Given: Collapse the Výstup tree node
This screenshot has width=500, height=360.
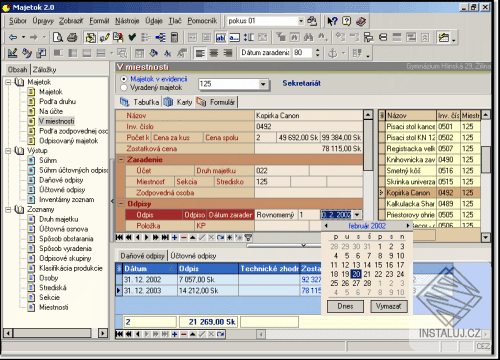Looking at the screenshot, I should click(8, 151).
